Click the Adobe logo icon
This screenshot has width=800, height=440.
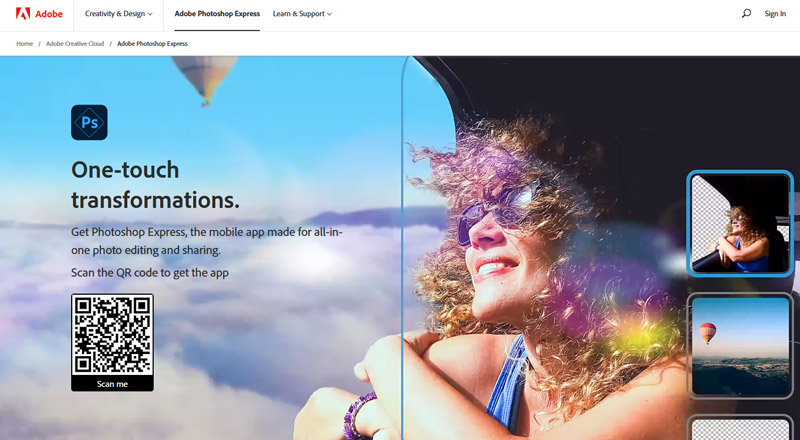tap(23, 14)
